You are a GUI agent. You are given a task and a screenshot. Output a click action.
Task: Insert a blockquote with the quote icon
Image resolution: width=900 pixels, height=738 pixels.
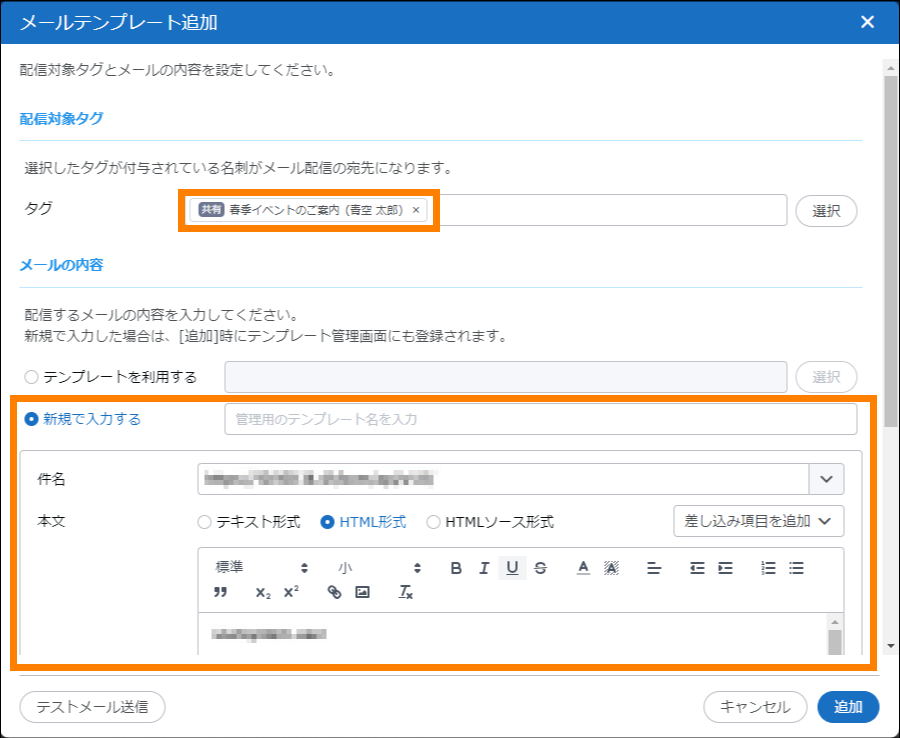[221, 592]
